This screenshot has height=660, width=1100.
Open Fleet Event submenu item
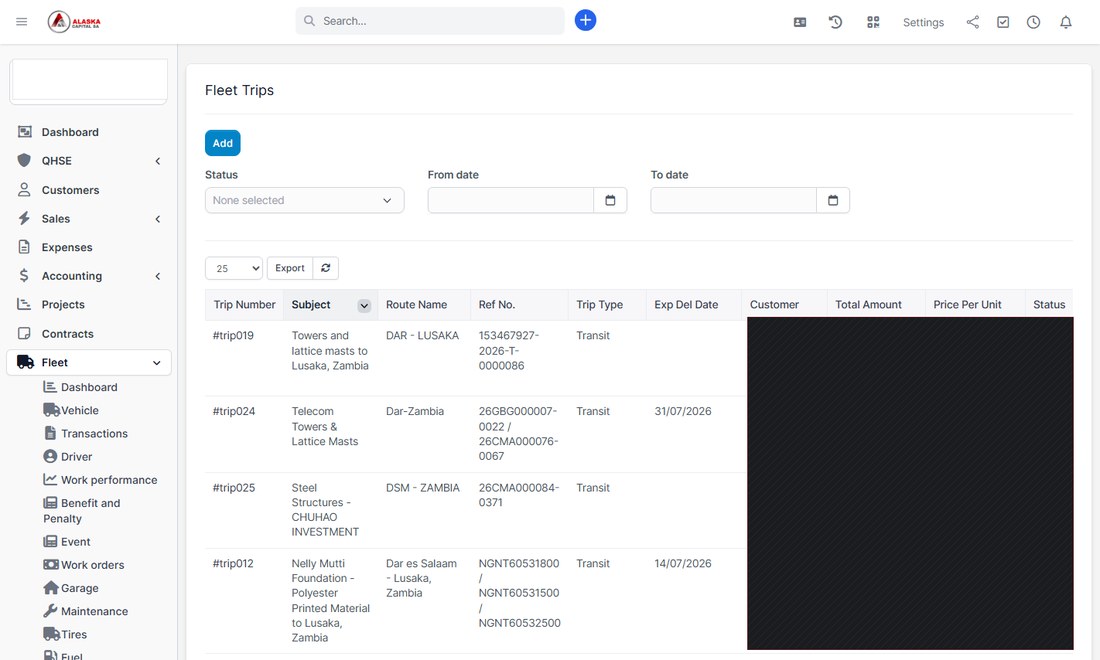tap(67, 541)
